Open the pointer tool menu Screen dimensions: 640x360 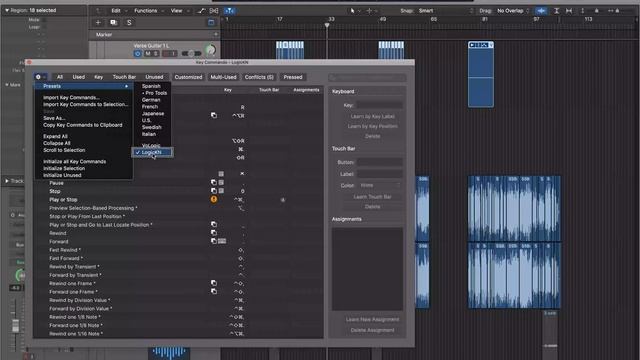click(x=355, y=11)
